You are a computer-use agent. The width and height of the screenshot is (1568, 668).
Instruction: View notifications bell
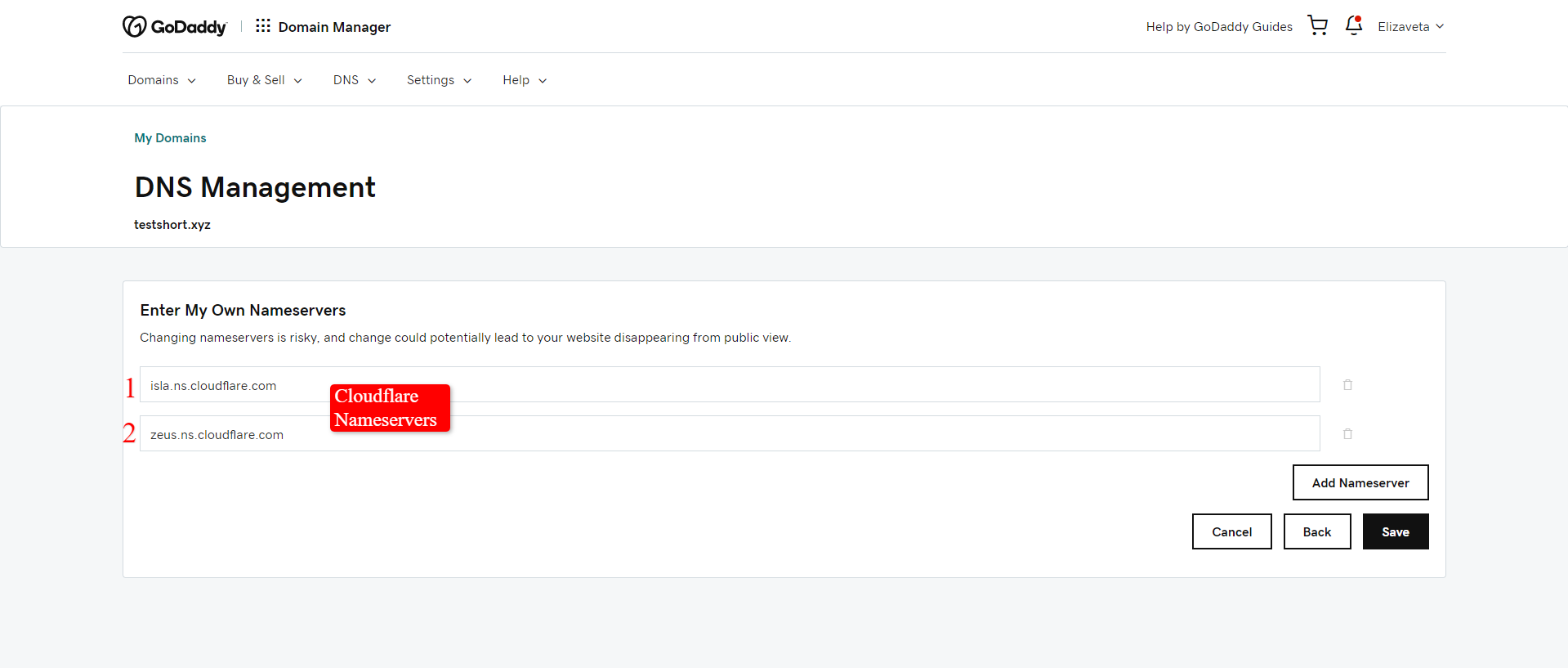tap(1354, 25)
